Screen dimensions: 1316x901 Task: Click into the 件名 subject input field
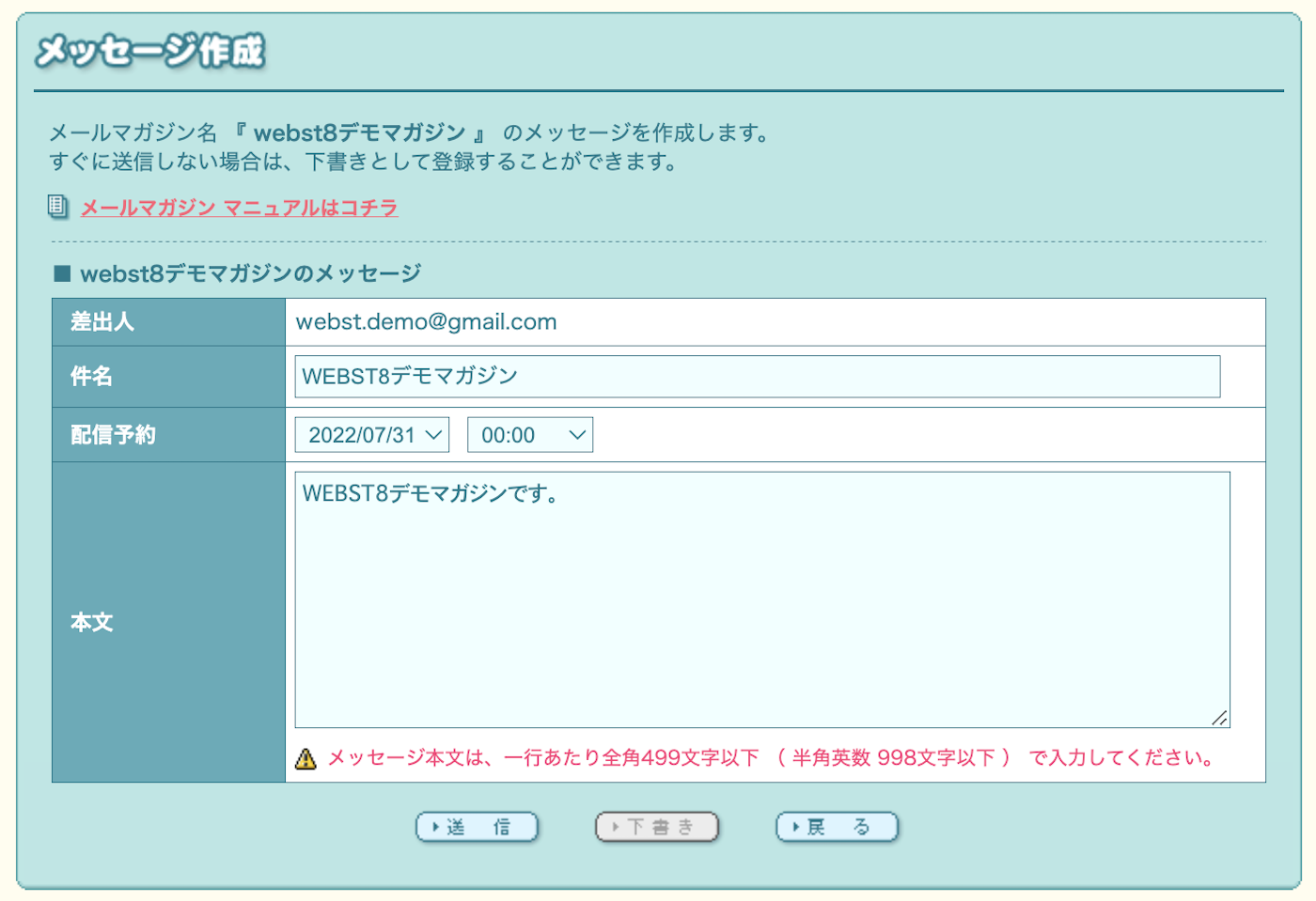click(758, 377)
